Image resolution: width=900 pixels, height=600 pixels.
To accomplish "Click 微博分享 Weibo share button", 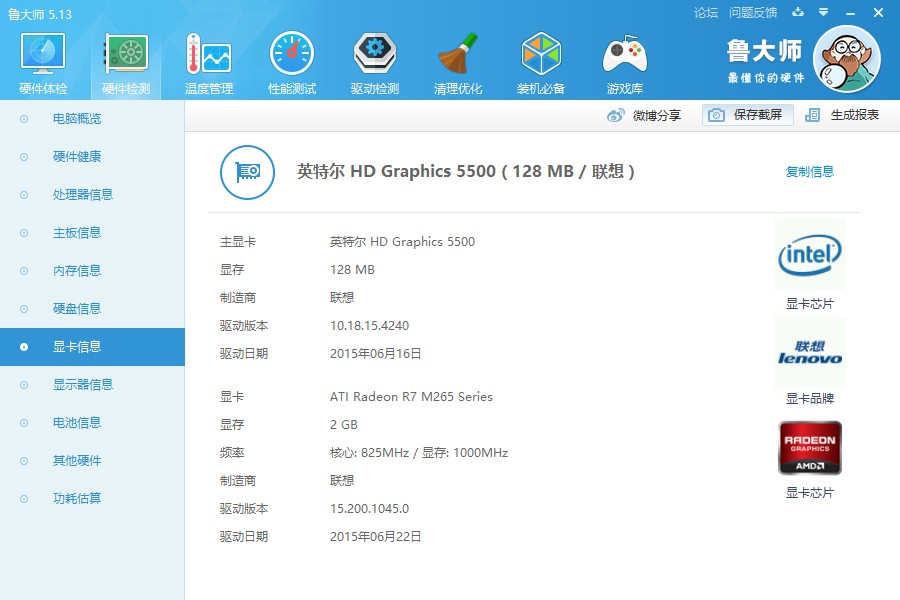I will click(645, 115).
